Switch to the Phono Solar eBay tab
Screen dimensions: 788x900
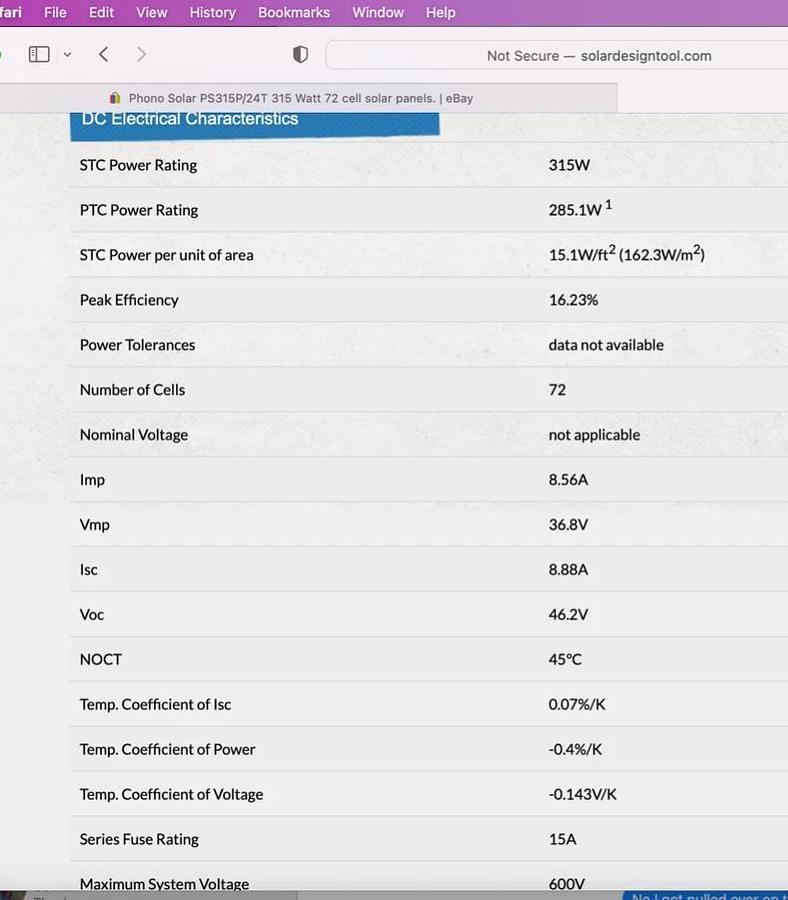pyautogui.click(x=300, y=98)
